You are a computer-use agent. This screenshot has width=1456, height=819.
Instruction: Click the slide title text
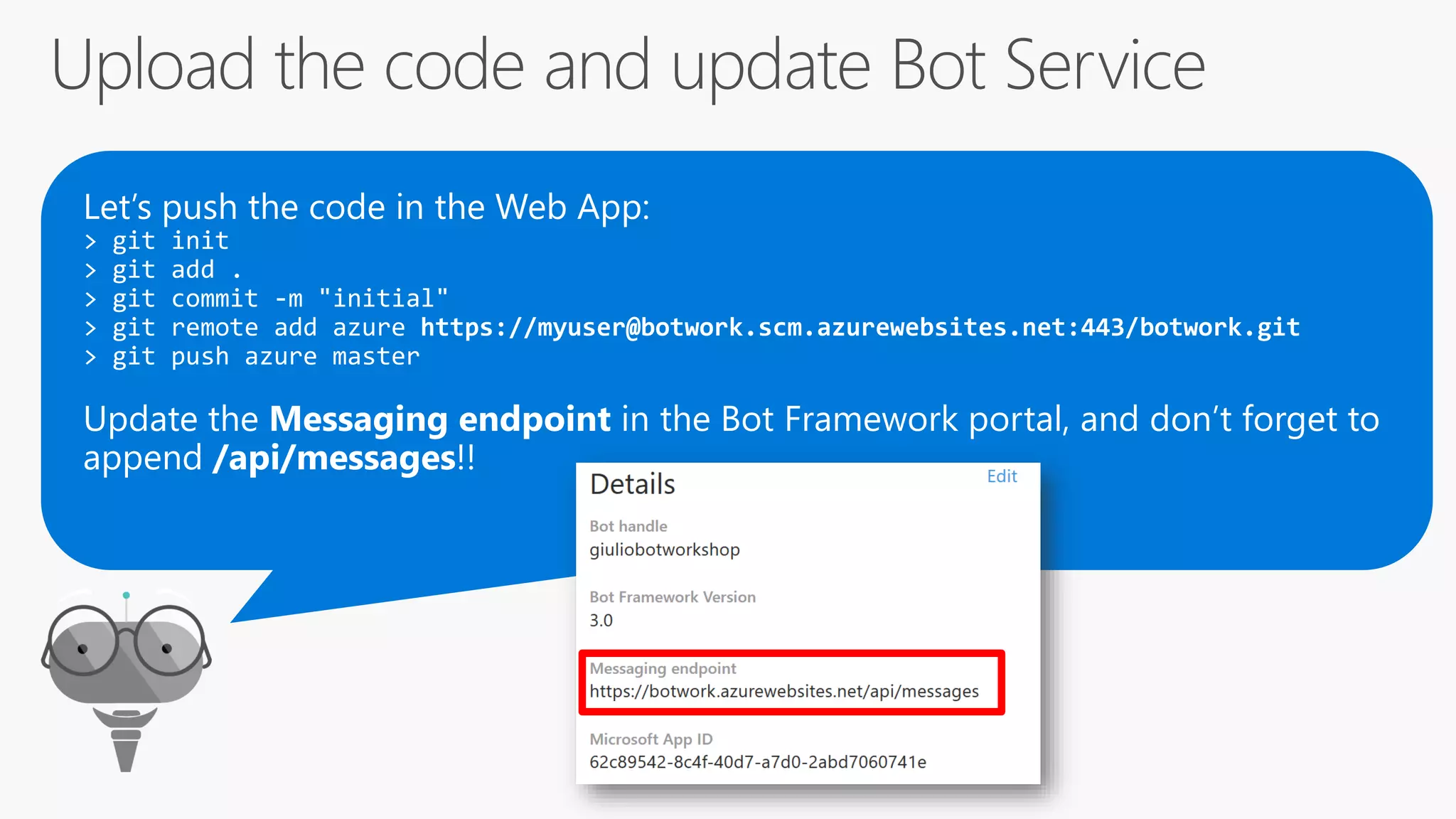pos(628,65)
